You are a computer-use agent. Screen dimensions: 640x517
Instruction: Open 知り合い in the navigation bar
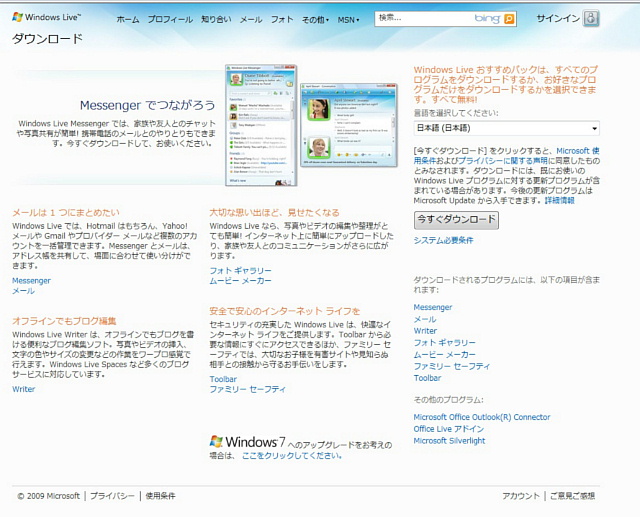point(216,20)
